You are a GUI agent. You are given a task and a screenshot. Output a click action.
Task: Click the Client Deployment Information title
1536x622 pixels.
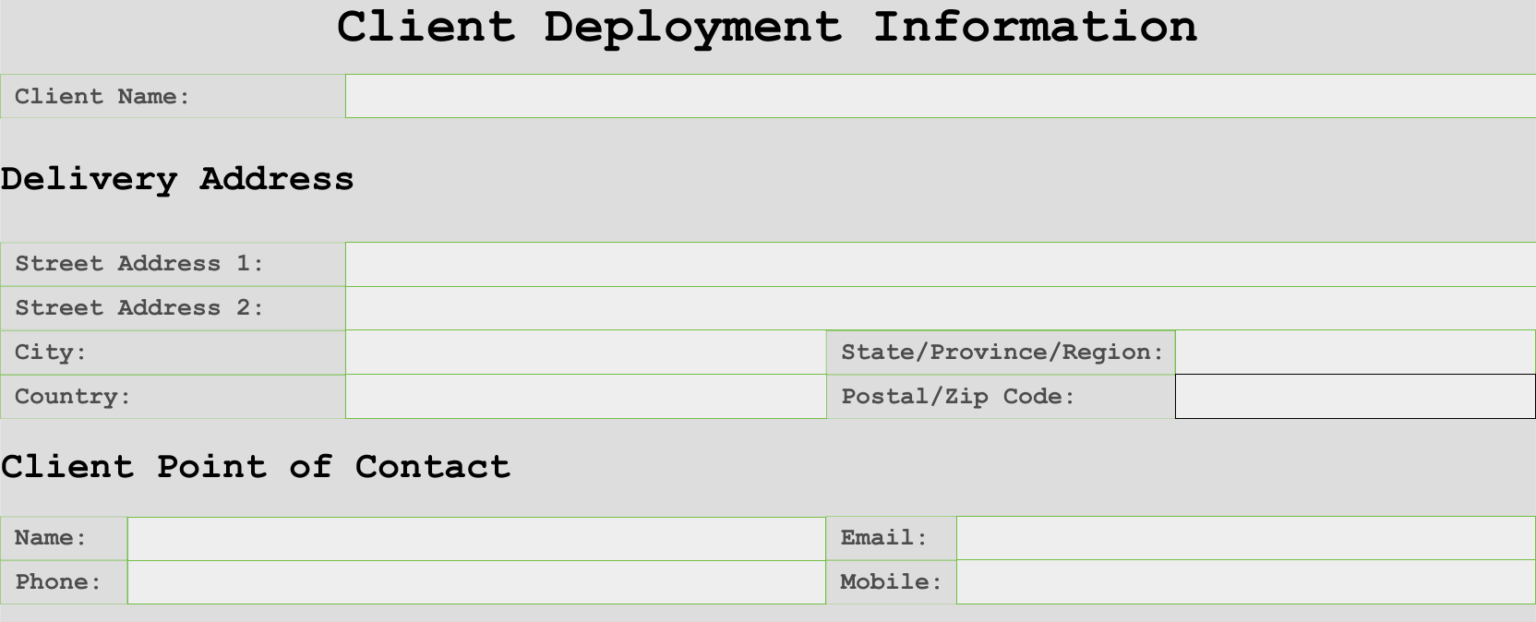tap(768, 27)
